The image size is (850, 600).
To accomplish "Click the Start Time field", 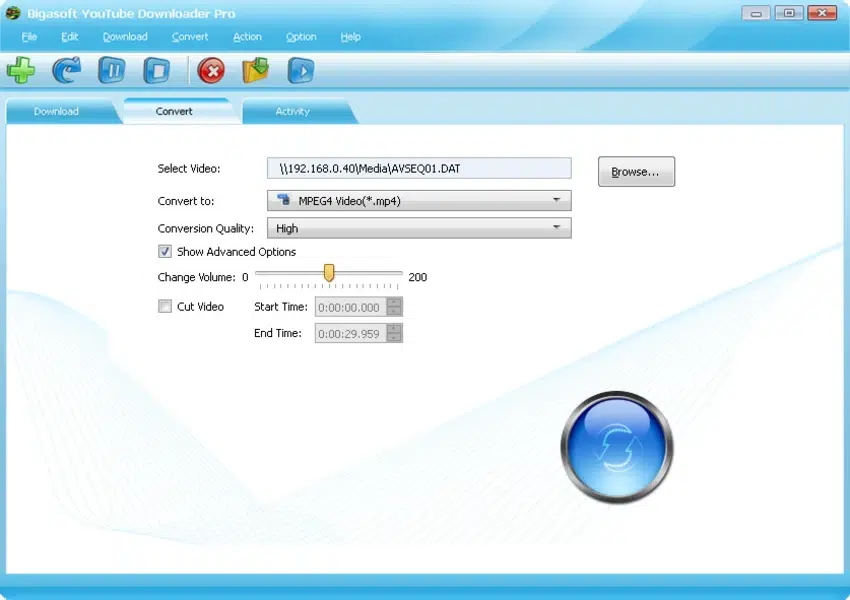I will click(351, 307).
